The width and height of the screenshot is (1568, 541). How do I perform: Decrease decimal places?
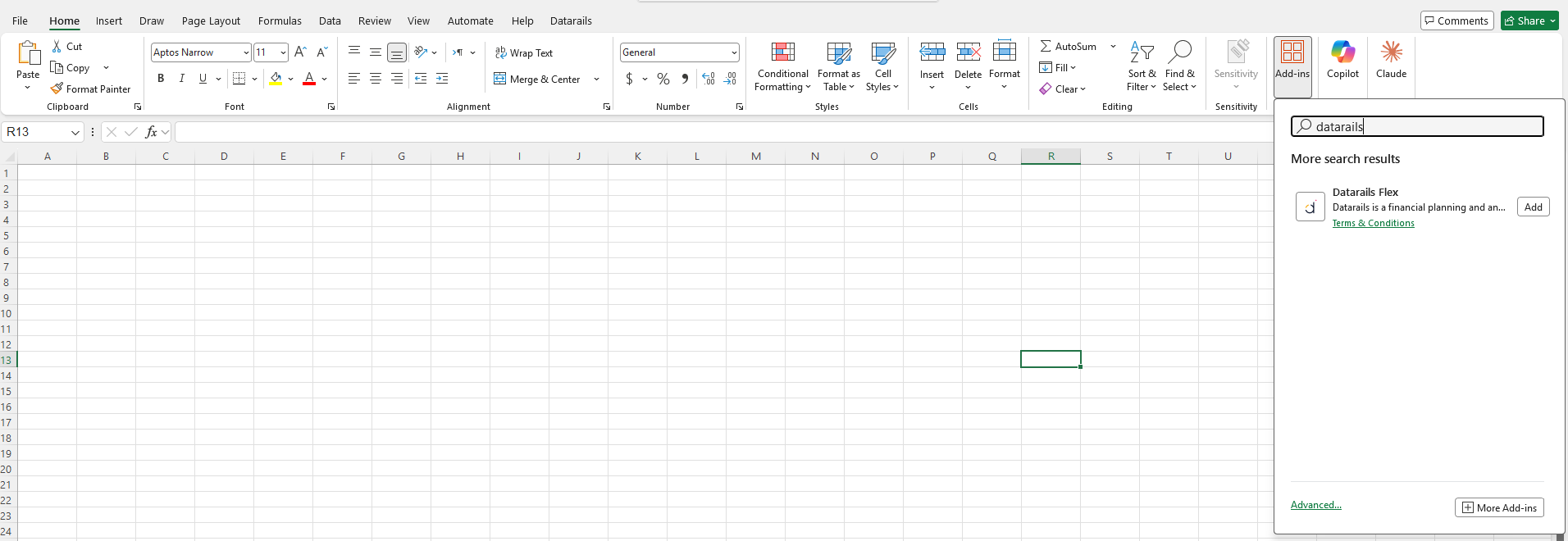pyautogui.click(x=730, y=79)
